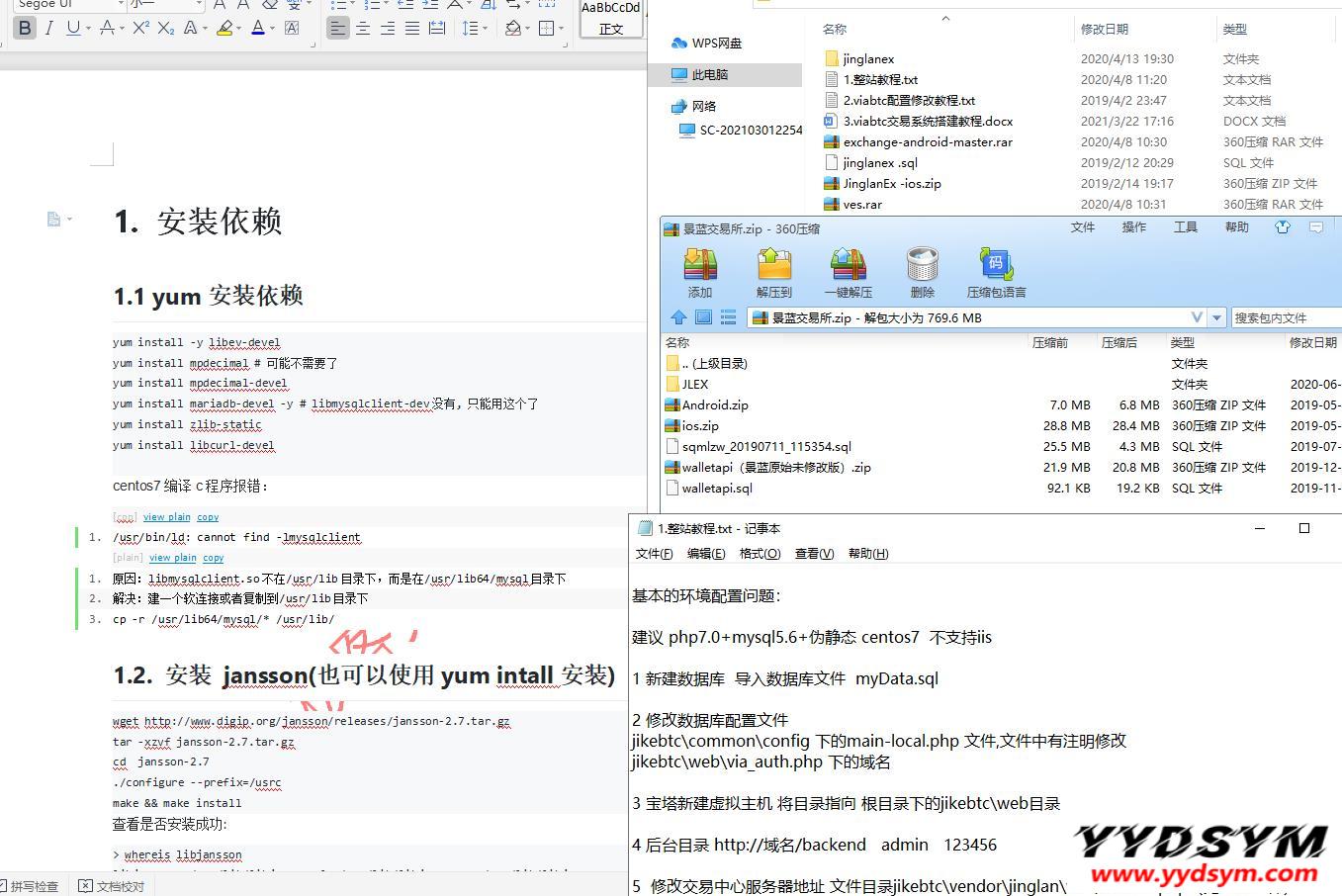The height and width of the screenshot is (896, 1342).
Task: Click the 添加 add icon in 360压缩
Action: (x=700, y=272)
